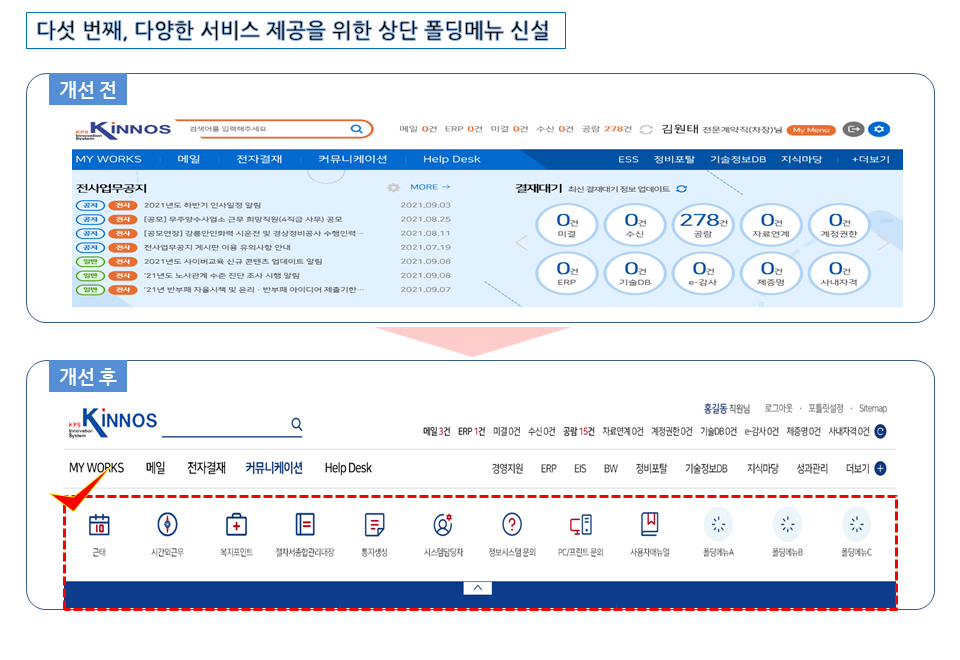Open the 복지포인트 icon
The width and height of the screenshot is (960, 660).
[236, 525]
